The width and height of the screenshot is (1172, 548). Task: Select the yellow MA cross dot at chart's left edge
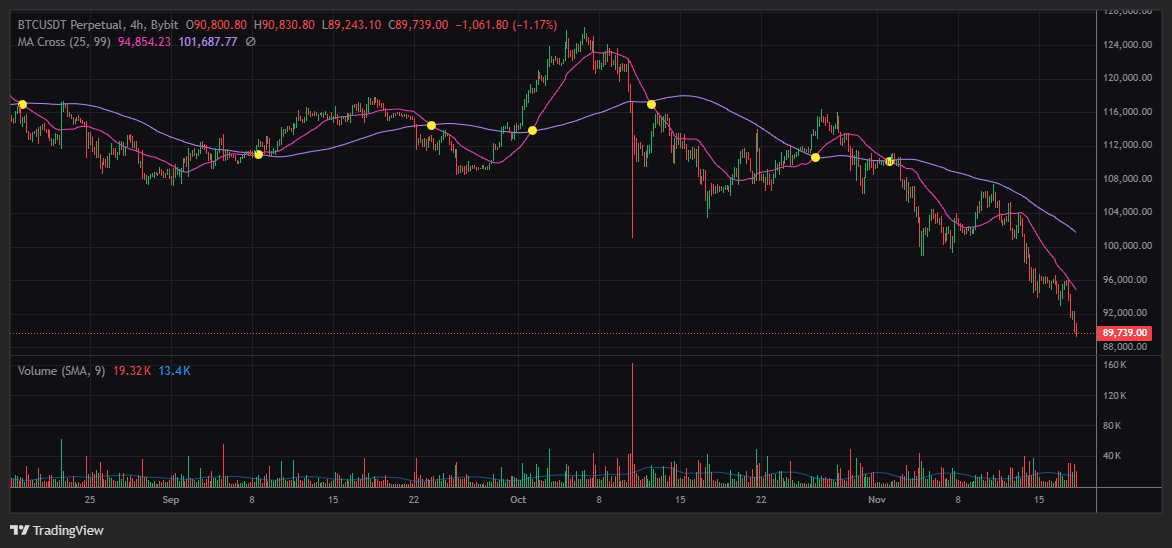pyautogui.click(x=23, y=104)
